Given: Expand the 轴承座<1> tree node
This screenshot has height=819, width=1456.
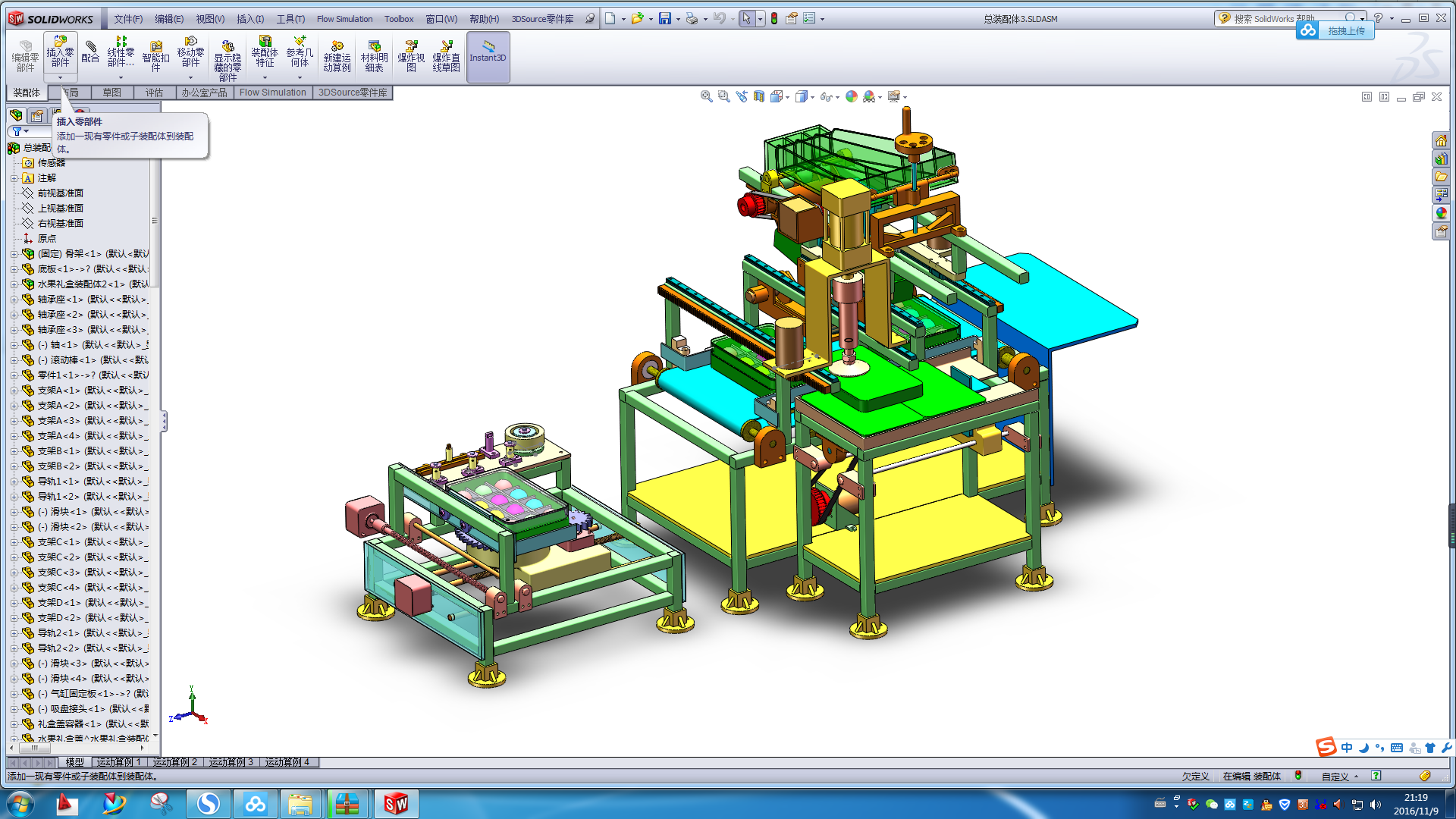Looking at the screenshot, I should point(14,300).
